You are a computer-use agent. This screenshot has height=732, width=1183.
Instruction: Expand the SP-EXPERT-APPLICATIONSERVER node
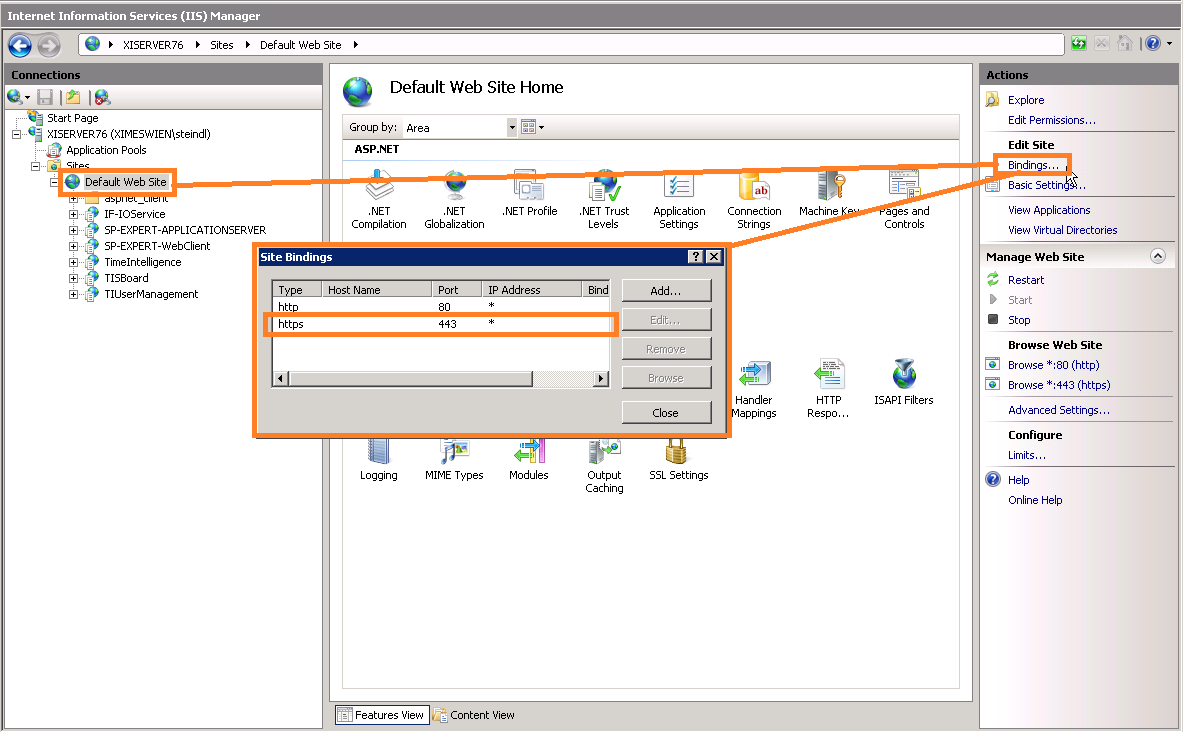click(73, 230)
